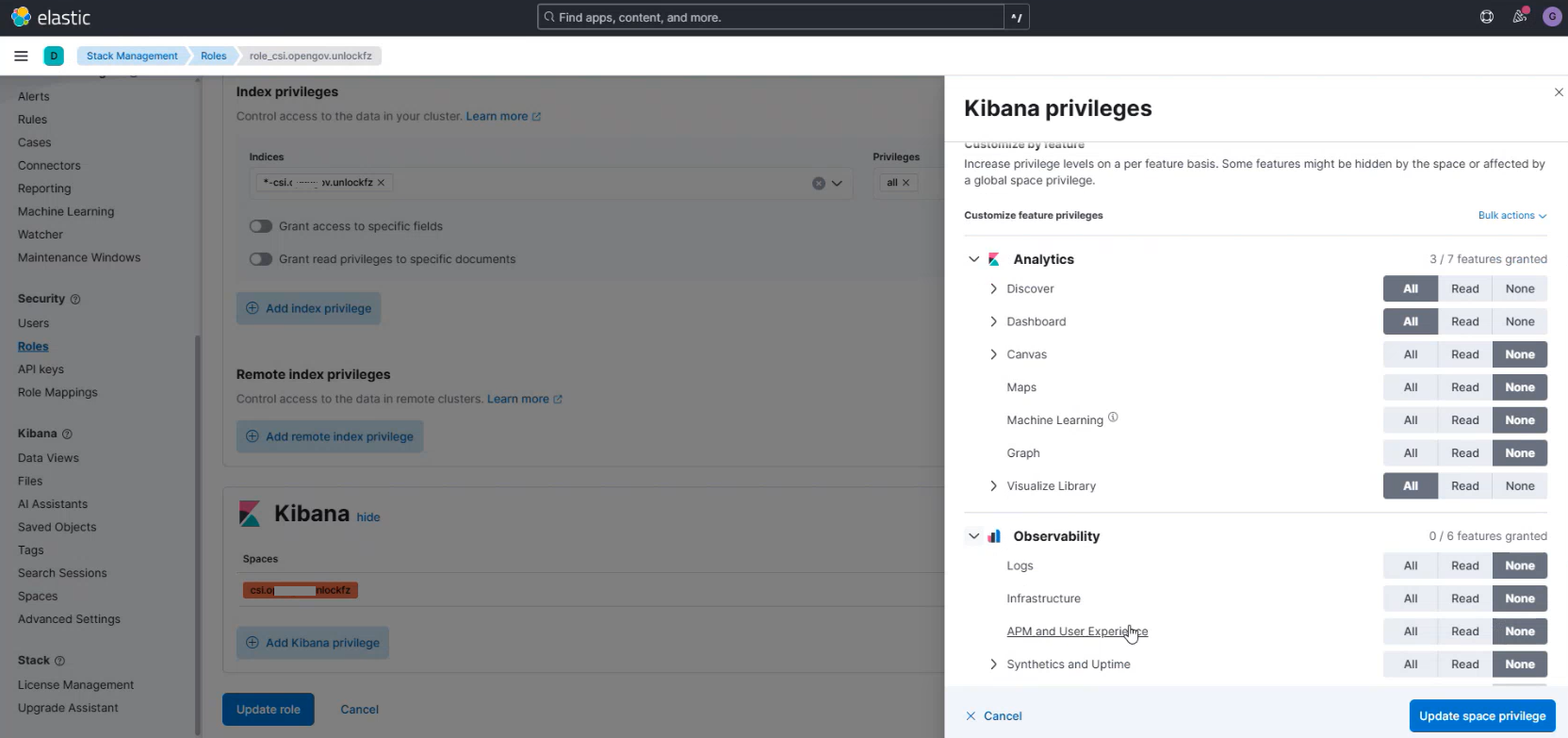Cancel role editing beside Update role
Viewport: 1568px width, 738px height.
[x=360, y=710]
